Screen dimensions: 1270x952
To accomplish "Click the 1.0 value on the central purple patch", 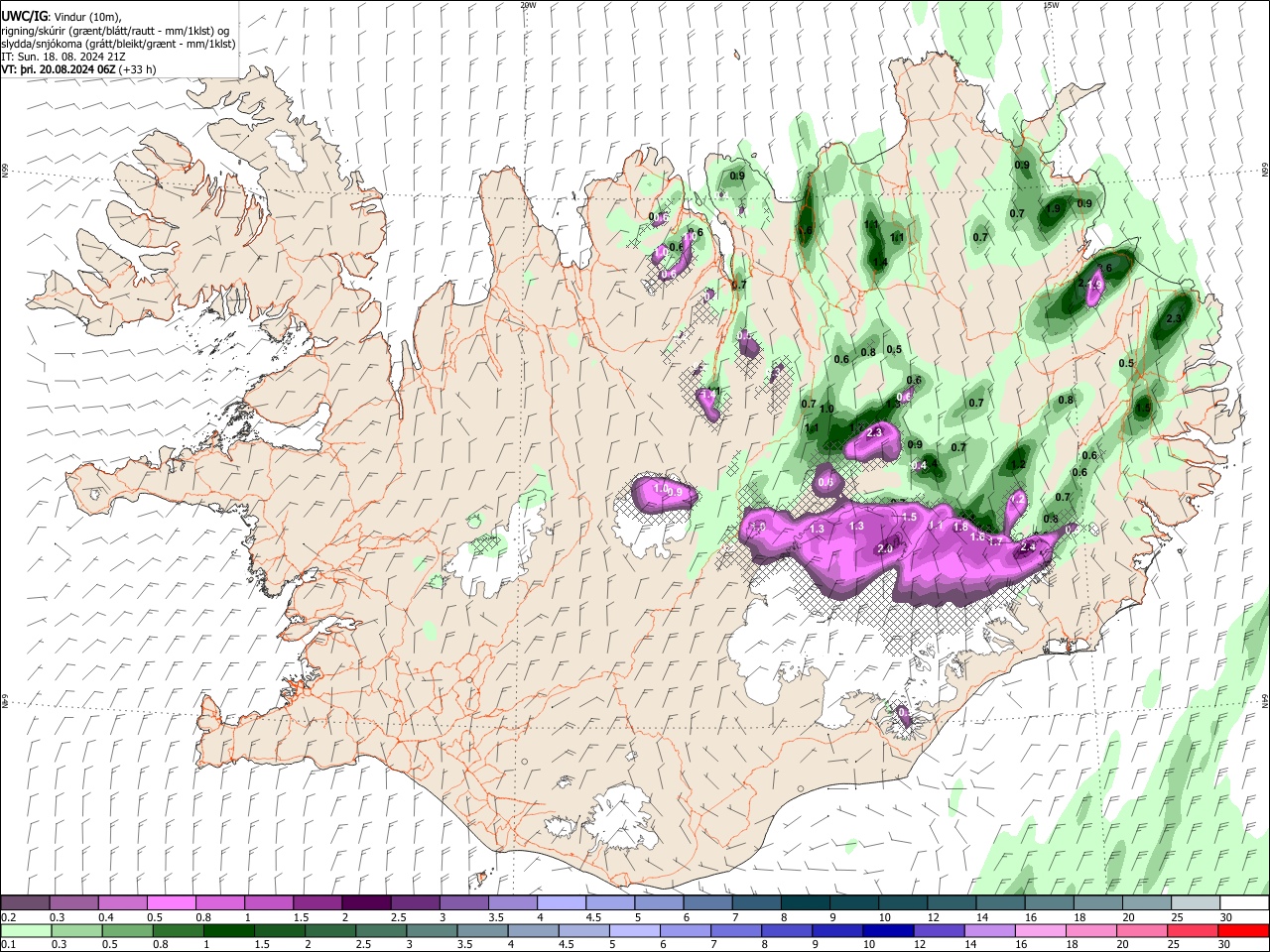I will 661,488.
